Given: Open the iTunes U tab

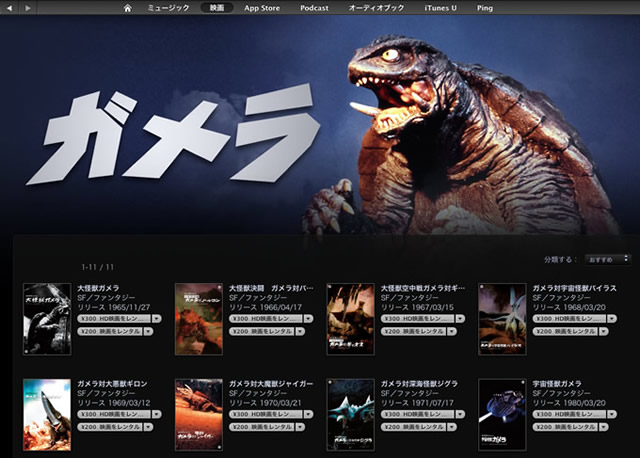Looking at the screenshot, I should pyautogui.click(x=440, y=8).
